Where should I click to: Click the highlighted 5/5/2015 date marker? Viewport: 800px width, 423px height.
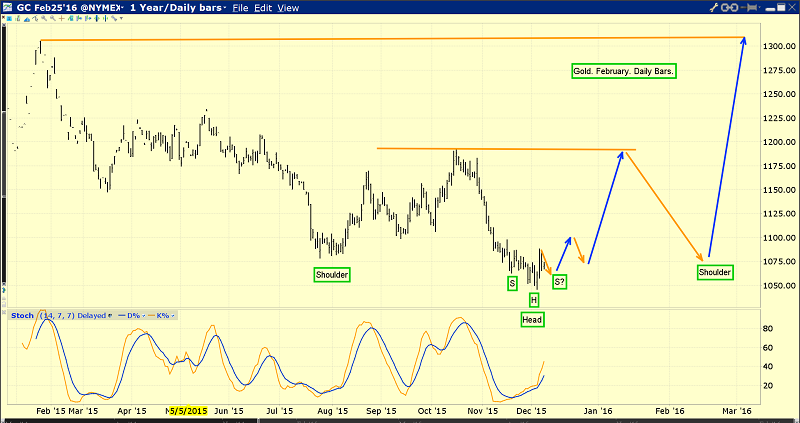pyautogui.click(x=187, y=410)
